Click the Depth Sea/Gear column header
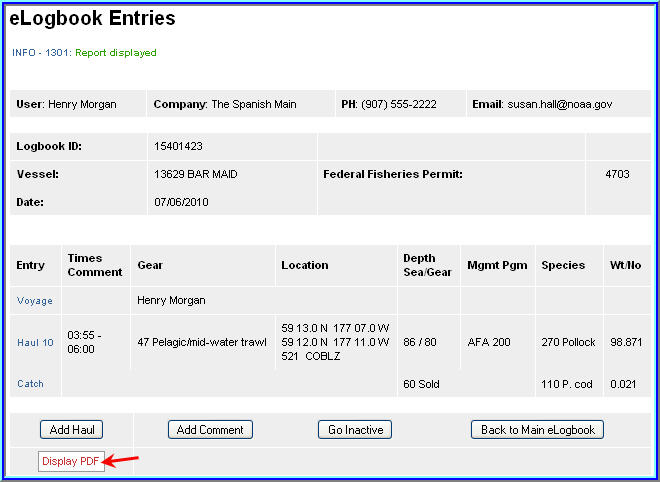The width and height of the screenshot is (660, 482). pos(427,265)
